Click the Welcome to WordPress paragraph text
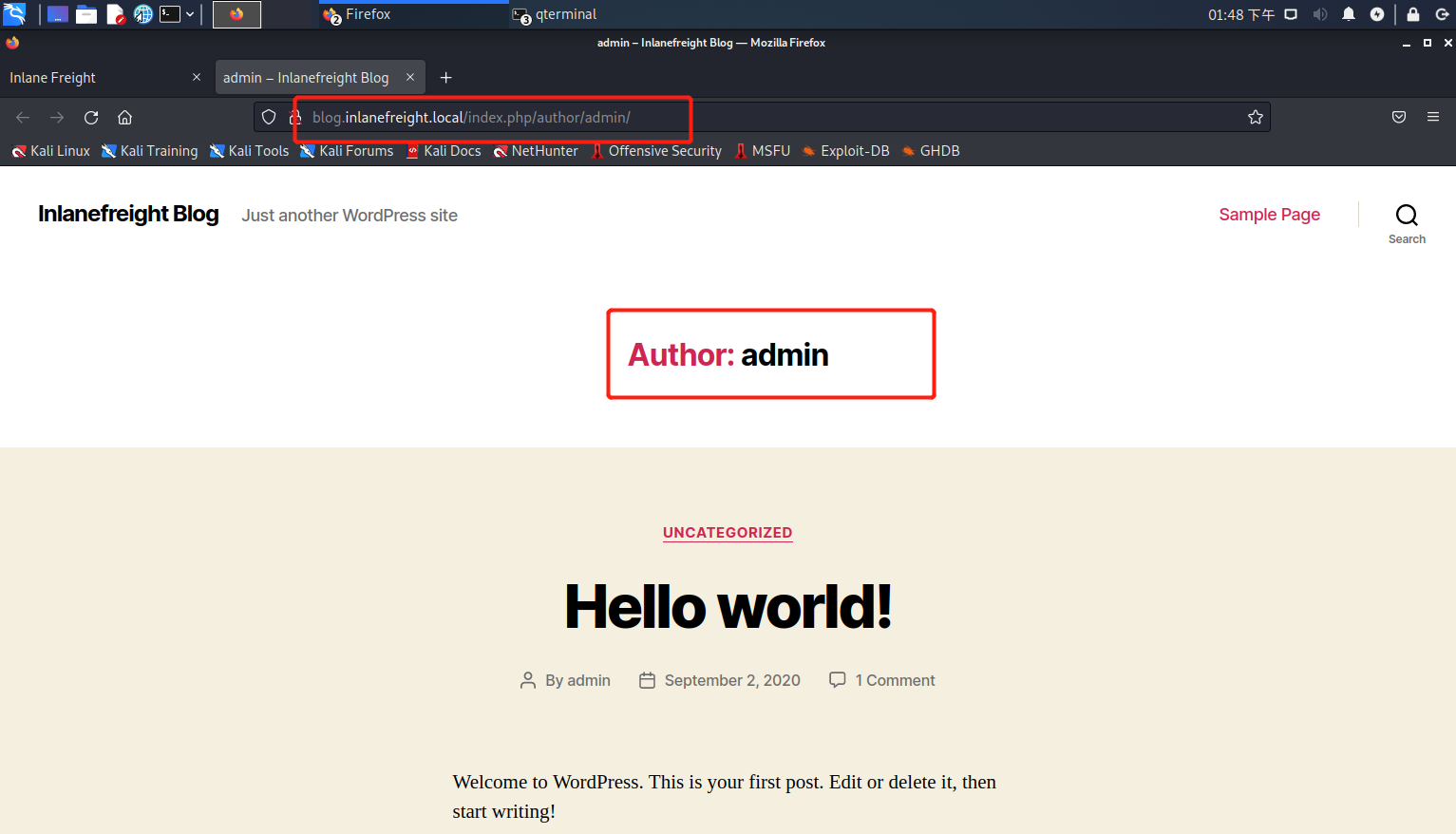This screenshot has height=834, width=1456. (x=725, y=796)
